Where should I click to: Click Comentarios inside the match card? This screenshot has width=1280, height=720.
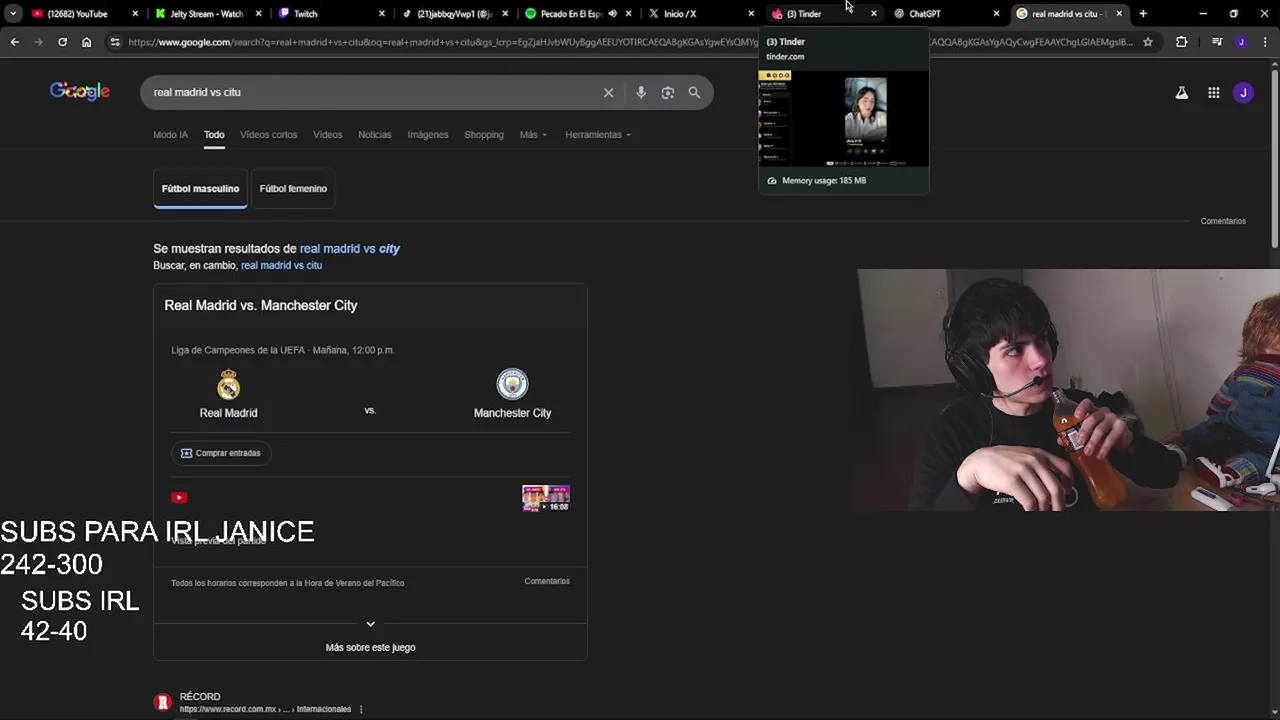coord(547,581)
